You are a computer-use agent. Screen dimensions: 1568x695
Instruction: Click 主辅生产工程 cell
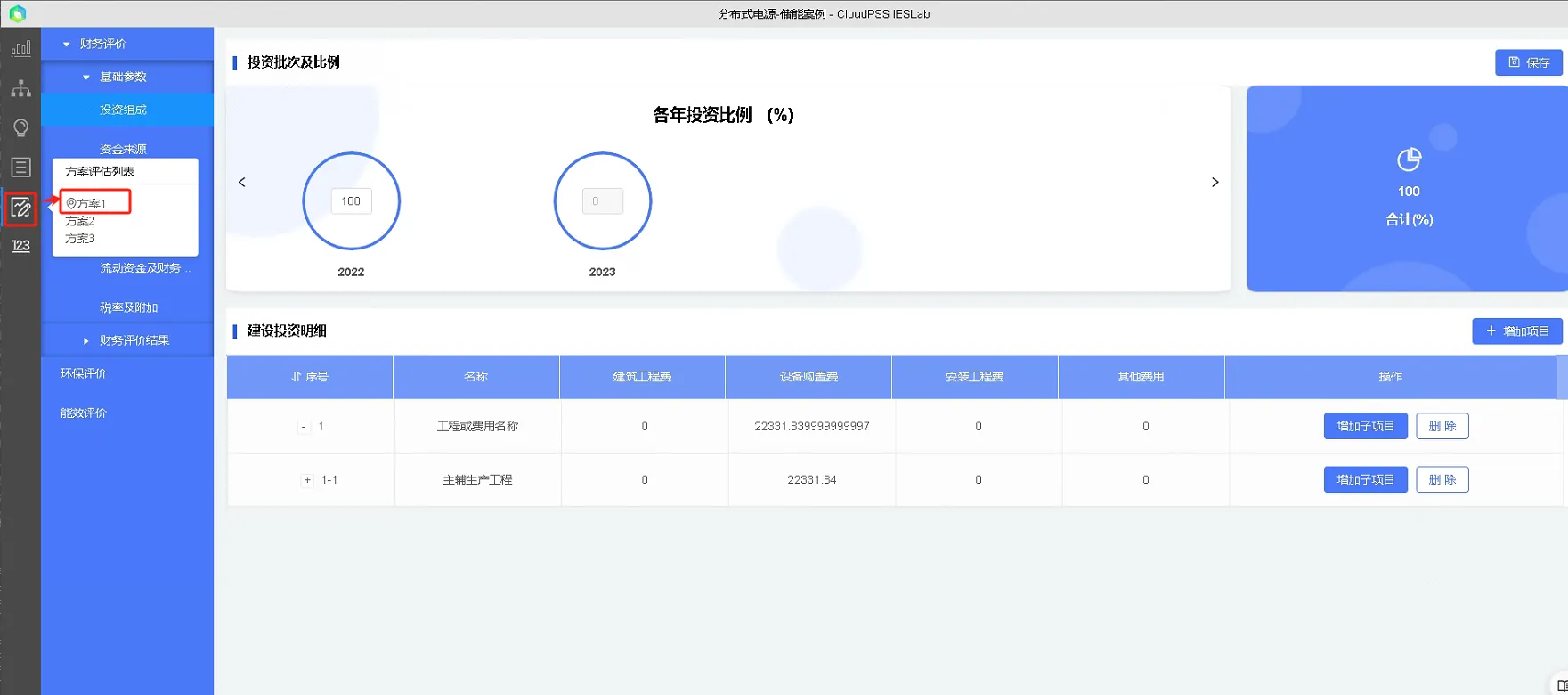tap(477, 480)
